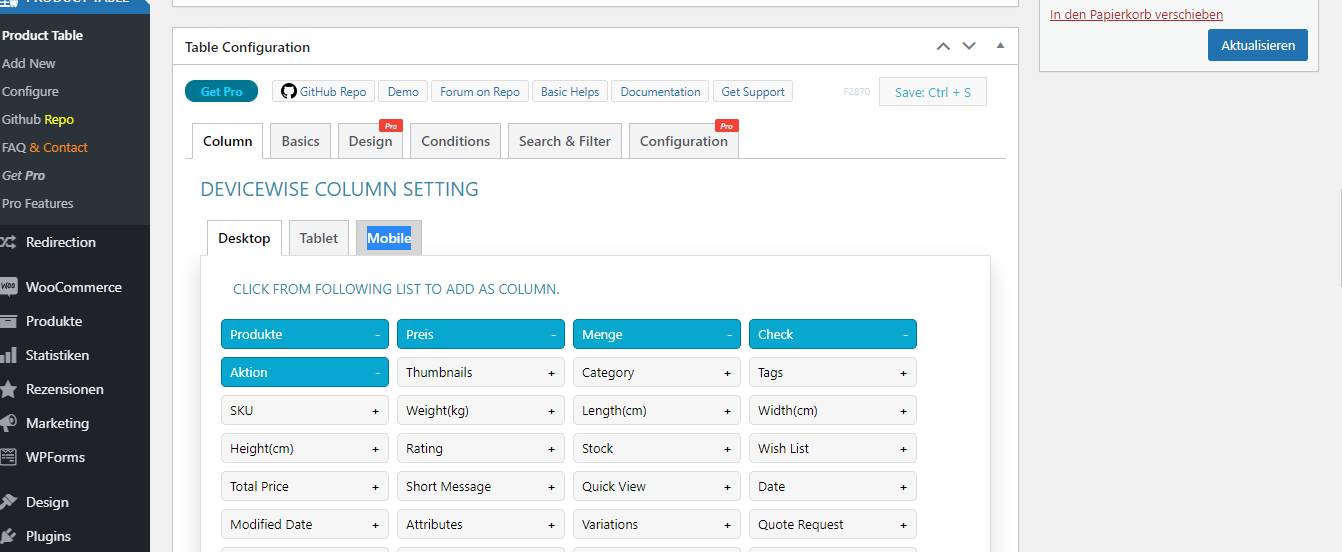Open the Demo link
Image resolution: width=1342 pixels, height=552 pixels.
(403, 91)
